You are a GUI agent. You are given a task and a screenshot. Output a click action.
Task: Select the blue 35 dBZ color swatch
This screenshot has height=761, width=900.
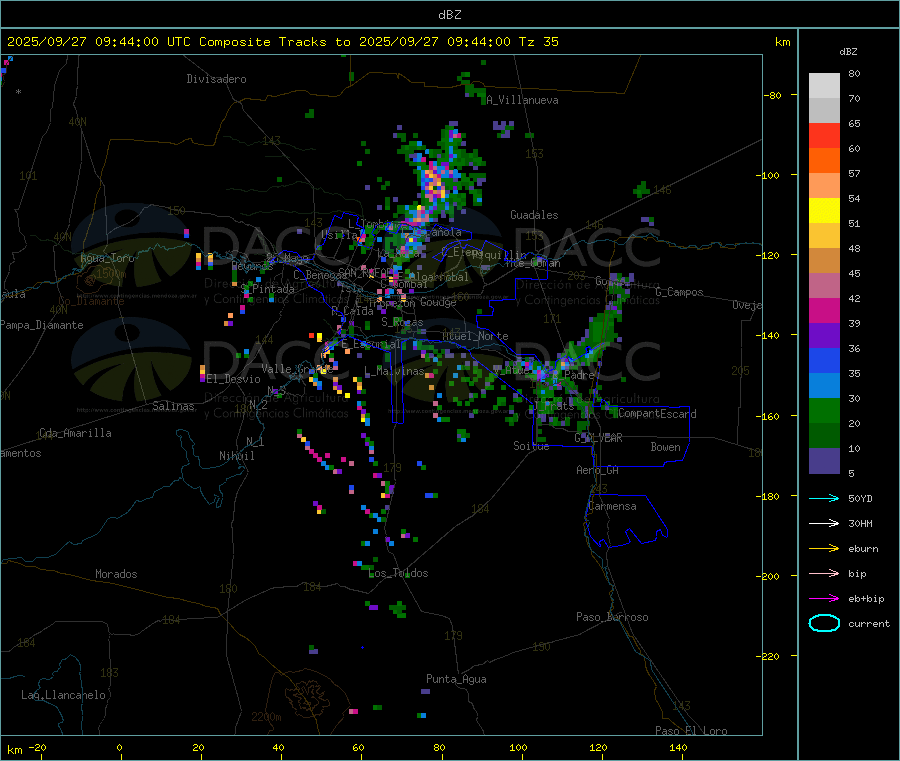pos(824,360)
